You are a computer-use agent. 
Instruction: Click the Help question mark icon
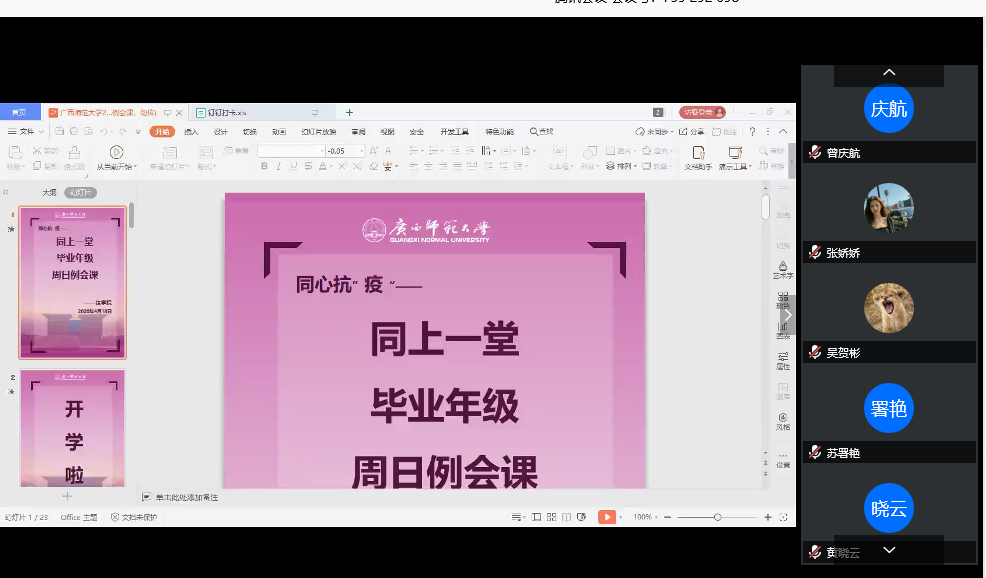click(x=752, y=131)
